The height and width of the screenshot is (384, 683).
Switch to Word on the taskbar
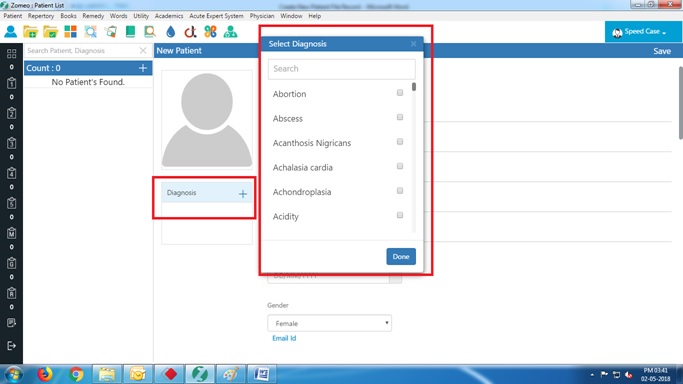point(262,374)
